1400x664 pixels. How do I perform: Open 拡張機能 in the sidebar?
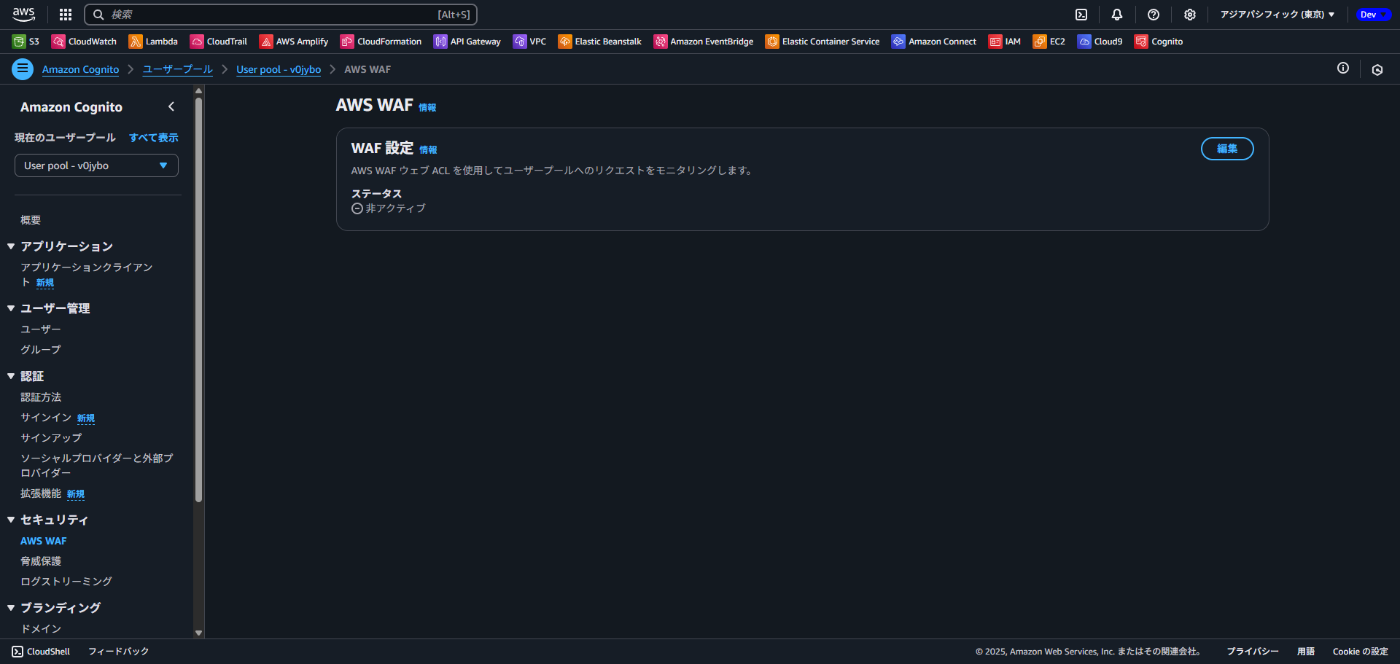pos(41,494)
